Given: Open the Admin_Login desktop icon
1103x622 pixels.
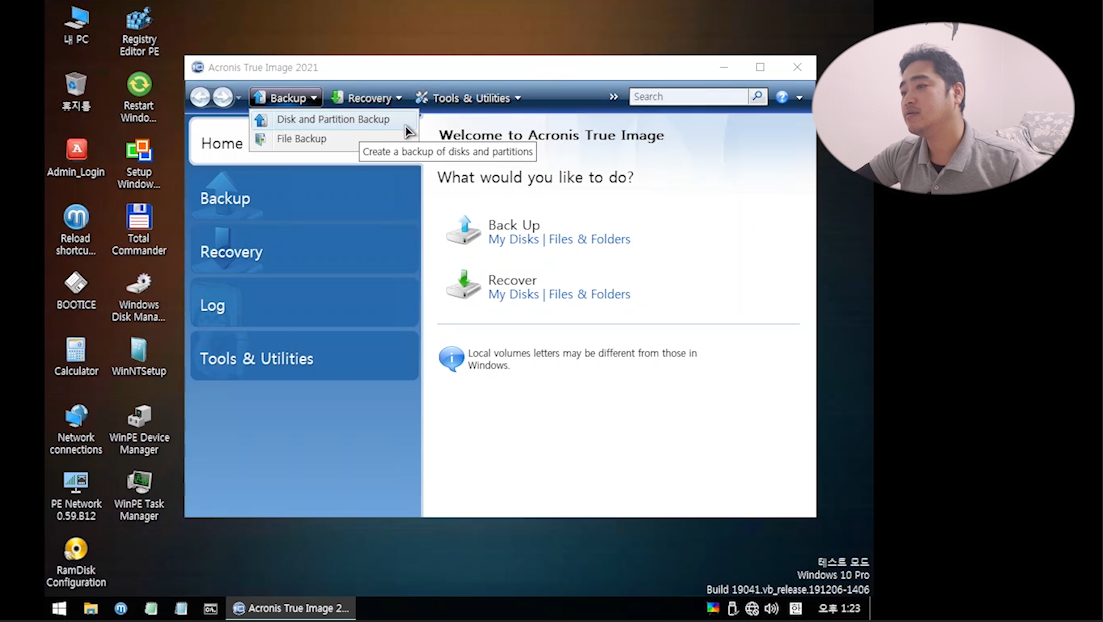Looking at the screenshot, I should (x=76, y=158).
